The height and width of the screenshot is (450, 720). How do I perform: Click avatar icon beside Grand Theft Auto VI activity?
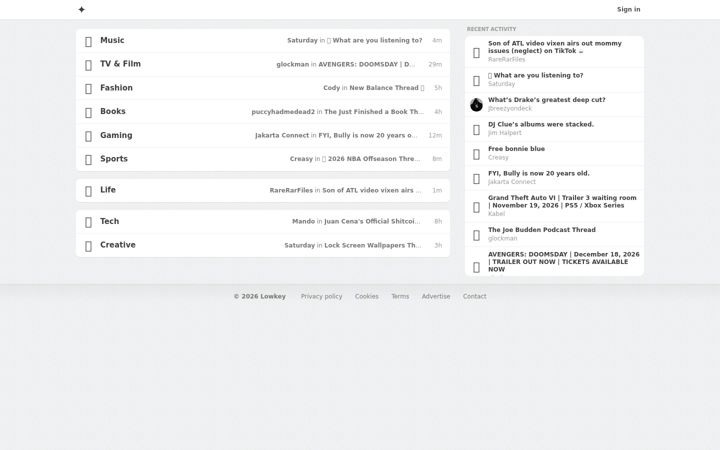coord(476,208)
